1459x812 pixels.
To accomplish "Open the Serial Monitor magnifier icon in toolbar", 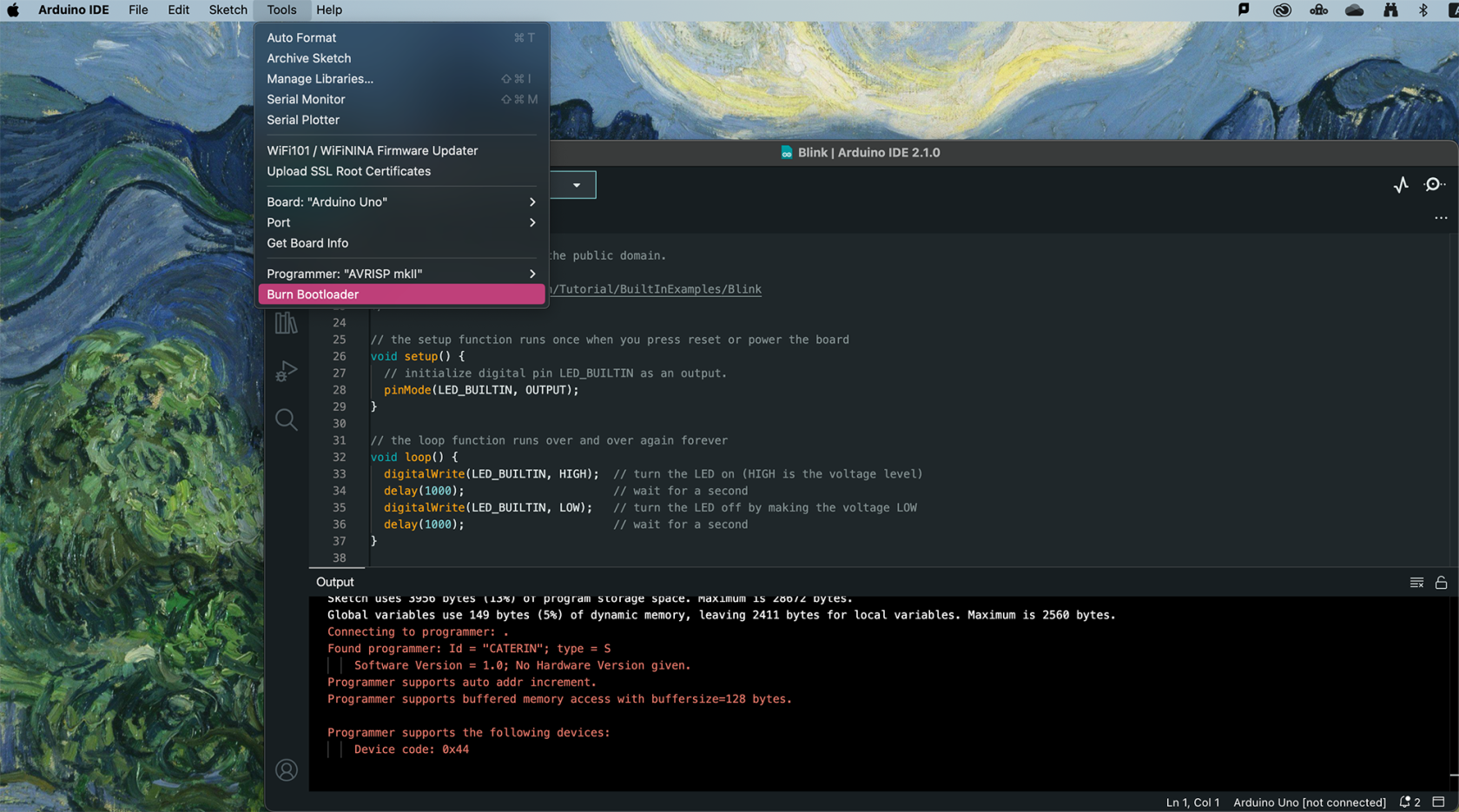I will coord(1435,184).
